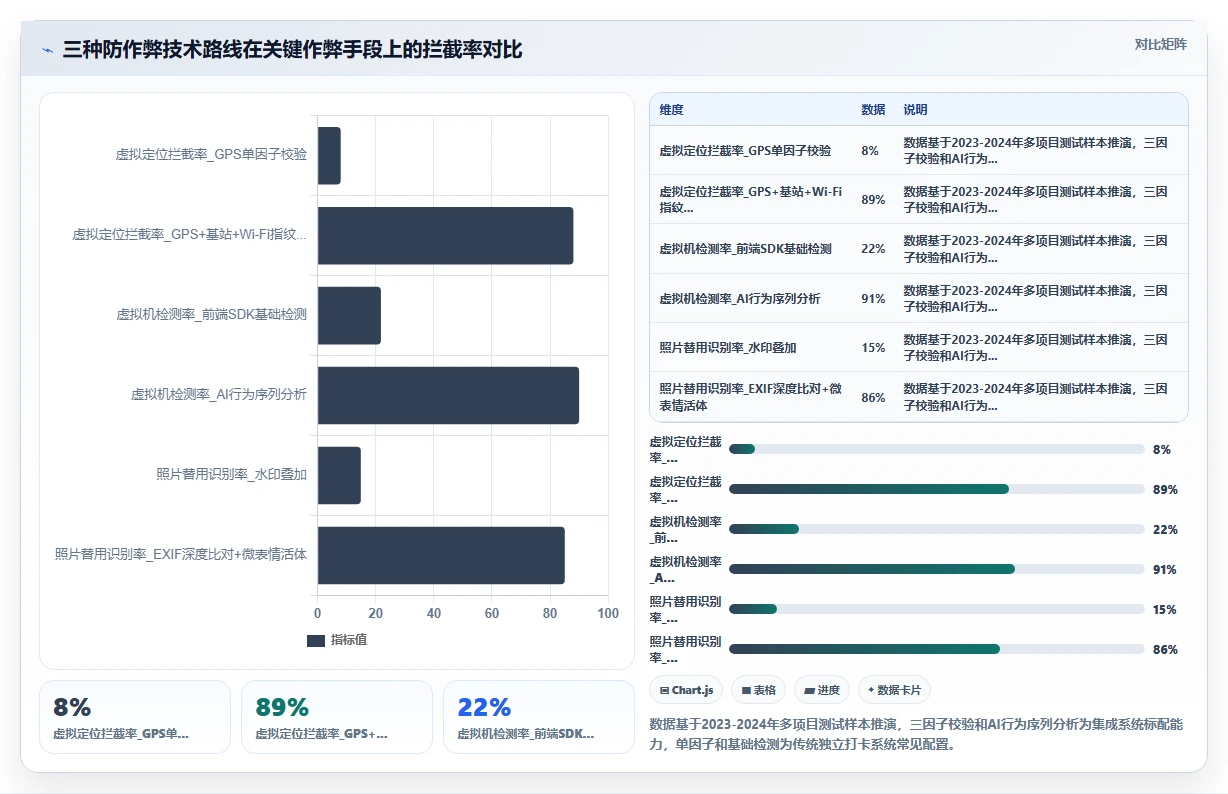Click the 维度 column header
Image resolution: width=1228 pixels, height=794 pixels.
click(x=672, y=109)
